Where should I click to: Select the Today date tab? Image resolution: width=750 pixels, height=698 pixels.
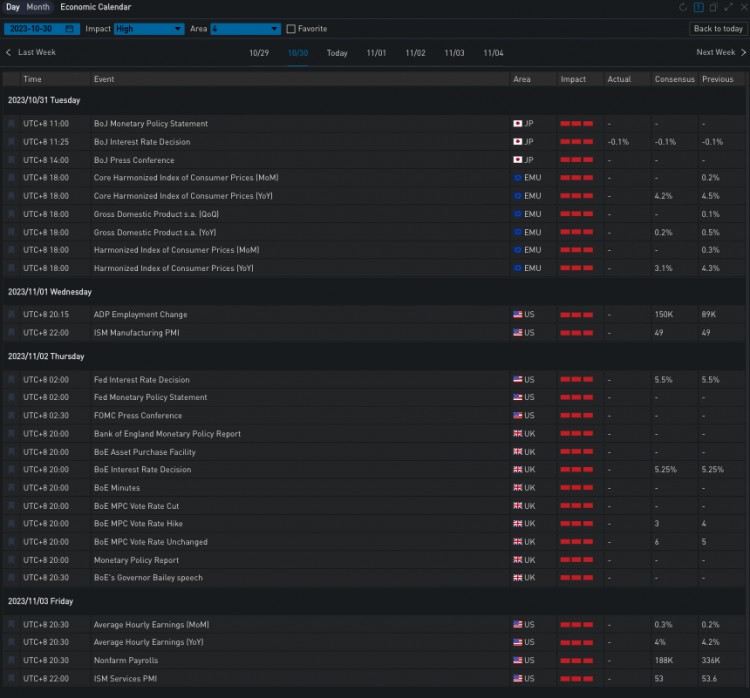click(x=337, y=52)
